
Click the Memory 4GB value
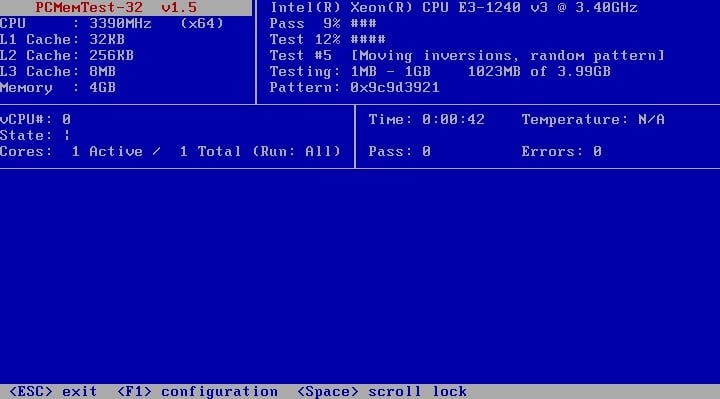[102, 88]
